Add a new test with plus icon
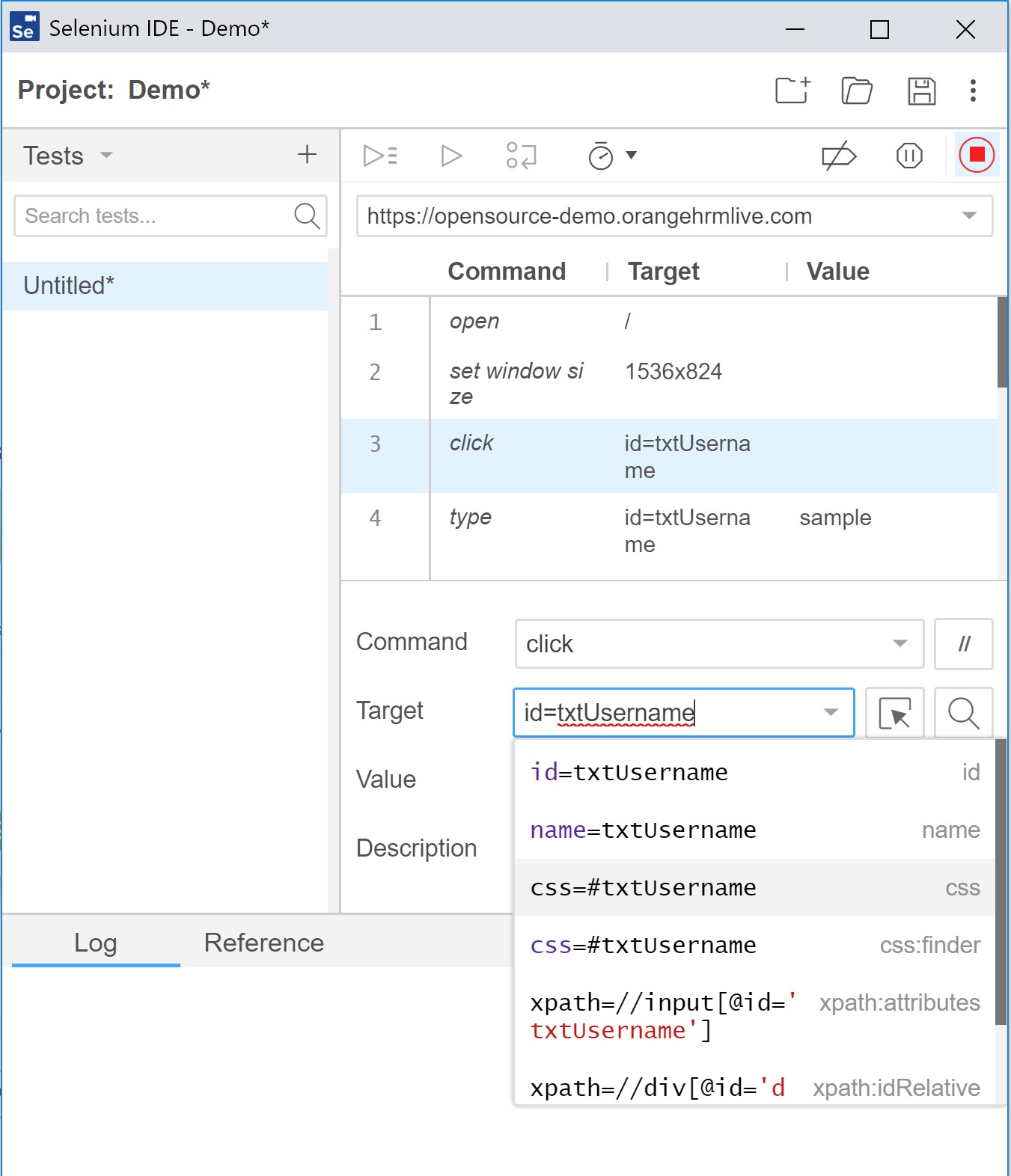Image resolution: width=1011 pixels, height=1176 pixels. coord(307,155)
